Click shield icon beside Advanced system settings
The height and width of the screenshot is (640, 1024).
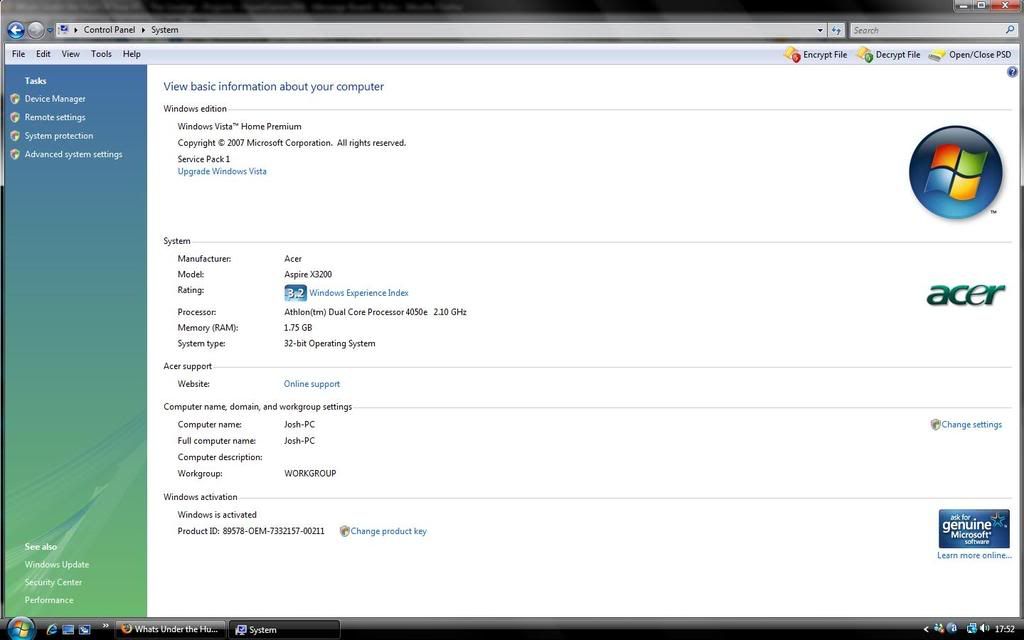pos(15,155)
